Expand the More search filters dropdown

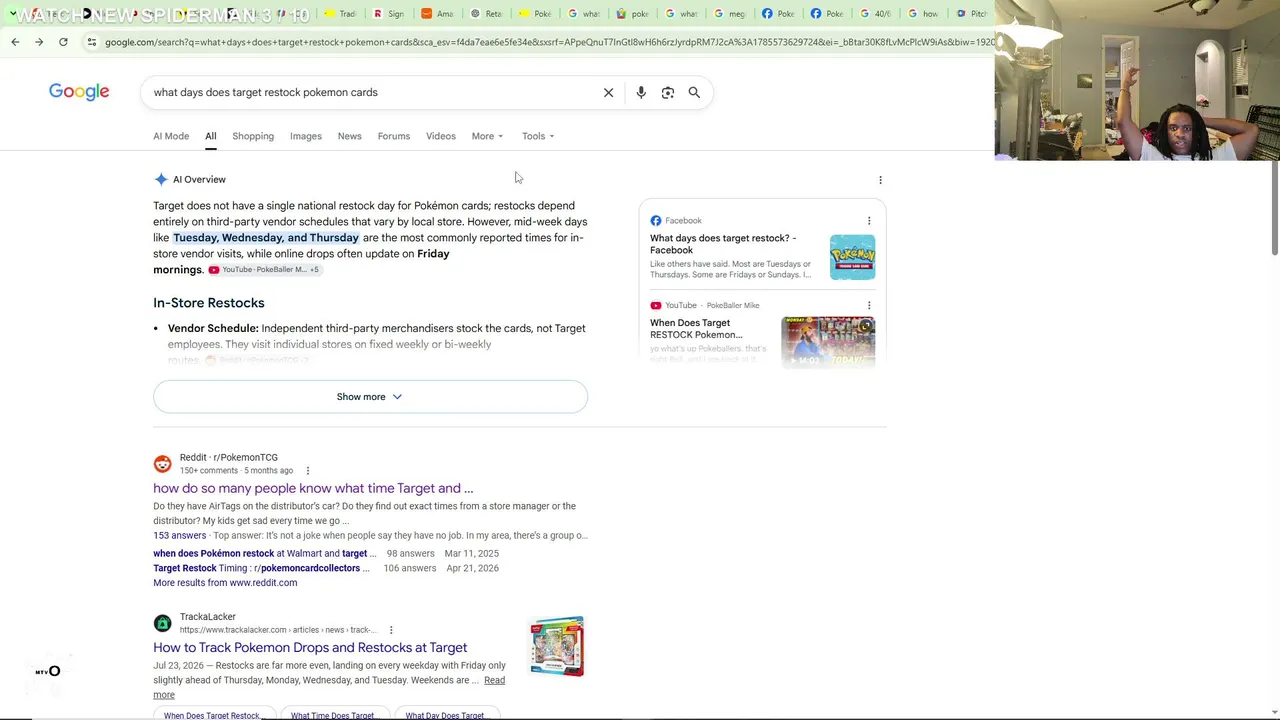[x=487, y=136]
